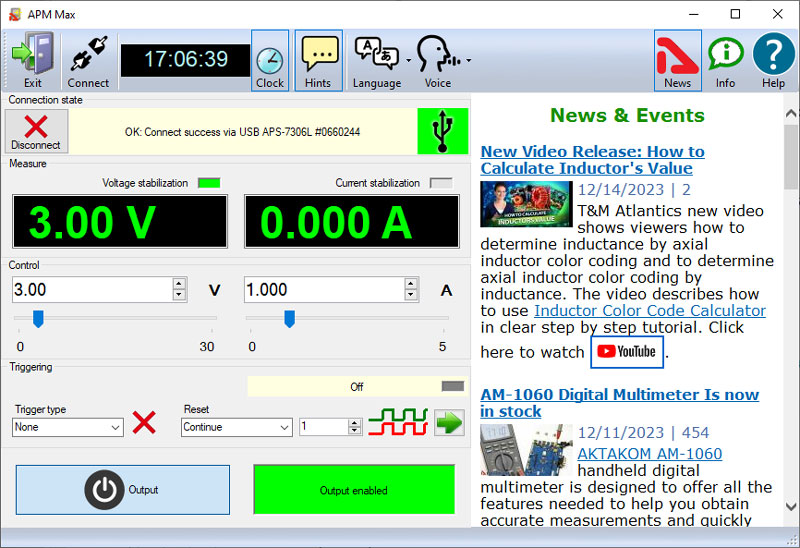Click the News & Events heading
Image resolution: width=800 pixels, height=548 pixels.
[627, 115]
